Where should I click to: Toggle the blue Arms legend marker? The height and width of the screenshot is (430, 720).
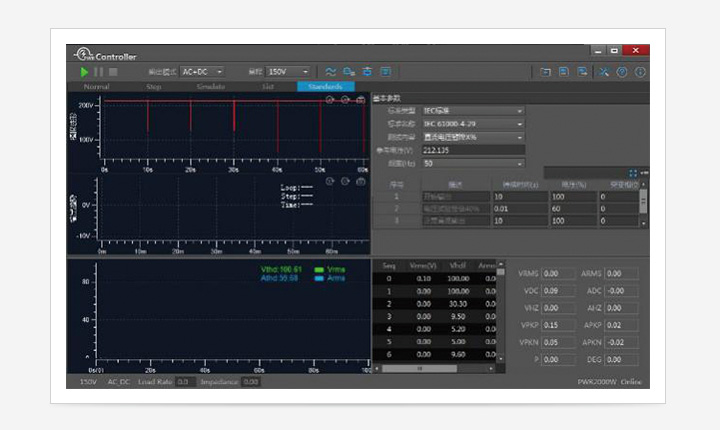(x=320, y=279)
